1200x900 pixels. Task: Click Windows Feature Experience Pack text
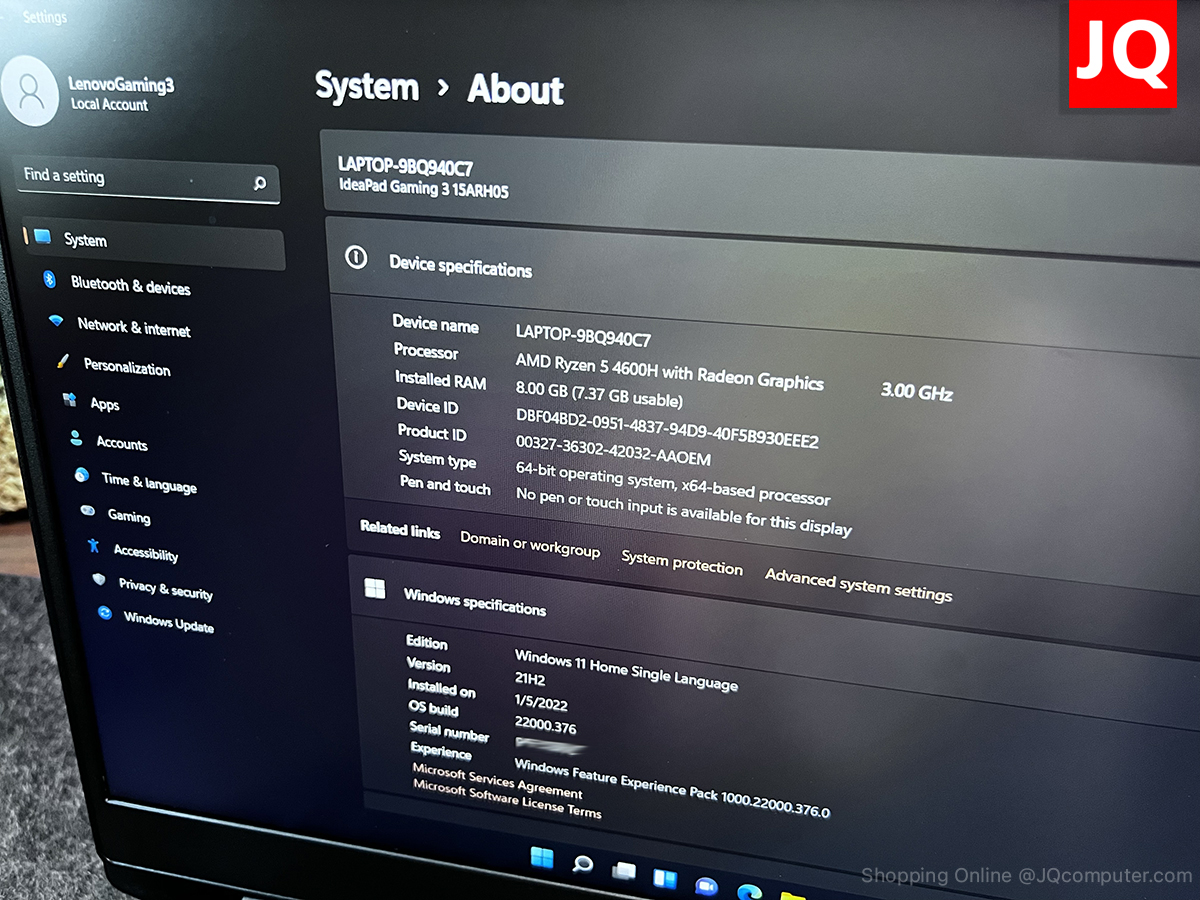pyautogui.click(x=671, y=789)
